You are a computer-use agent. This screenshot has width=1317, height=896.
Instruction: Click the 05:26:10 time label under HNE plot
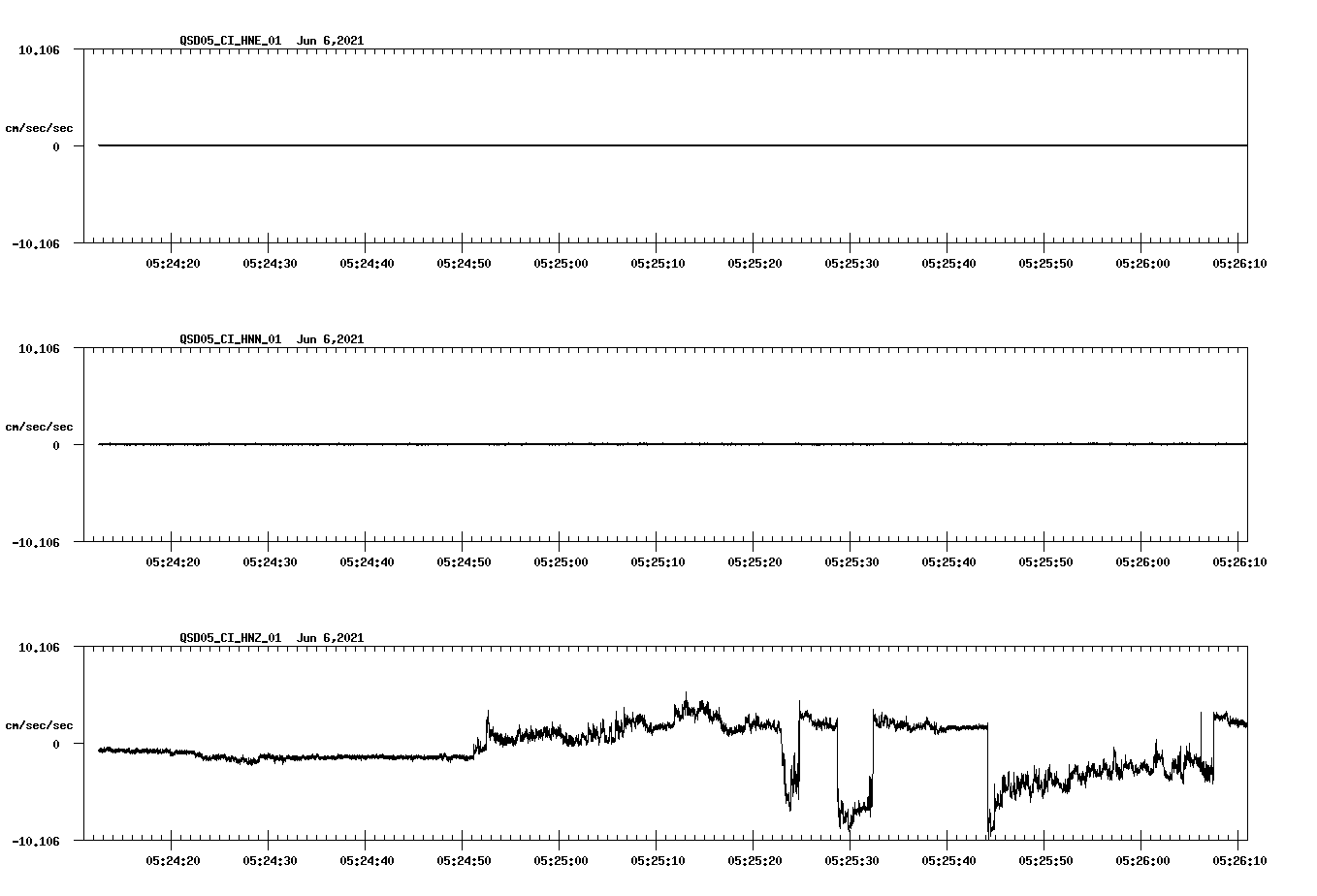(1239, 263)
